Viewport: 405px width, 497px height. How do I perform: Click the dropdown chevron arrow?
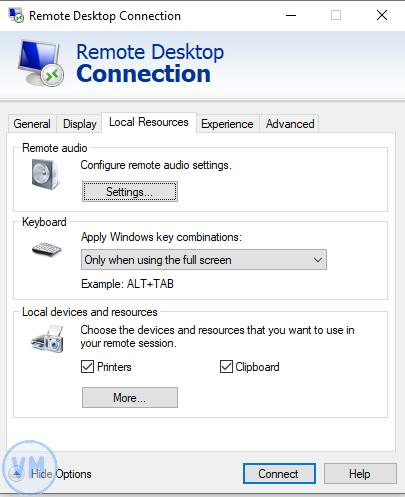(x=318, y=260)
